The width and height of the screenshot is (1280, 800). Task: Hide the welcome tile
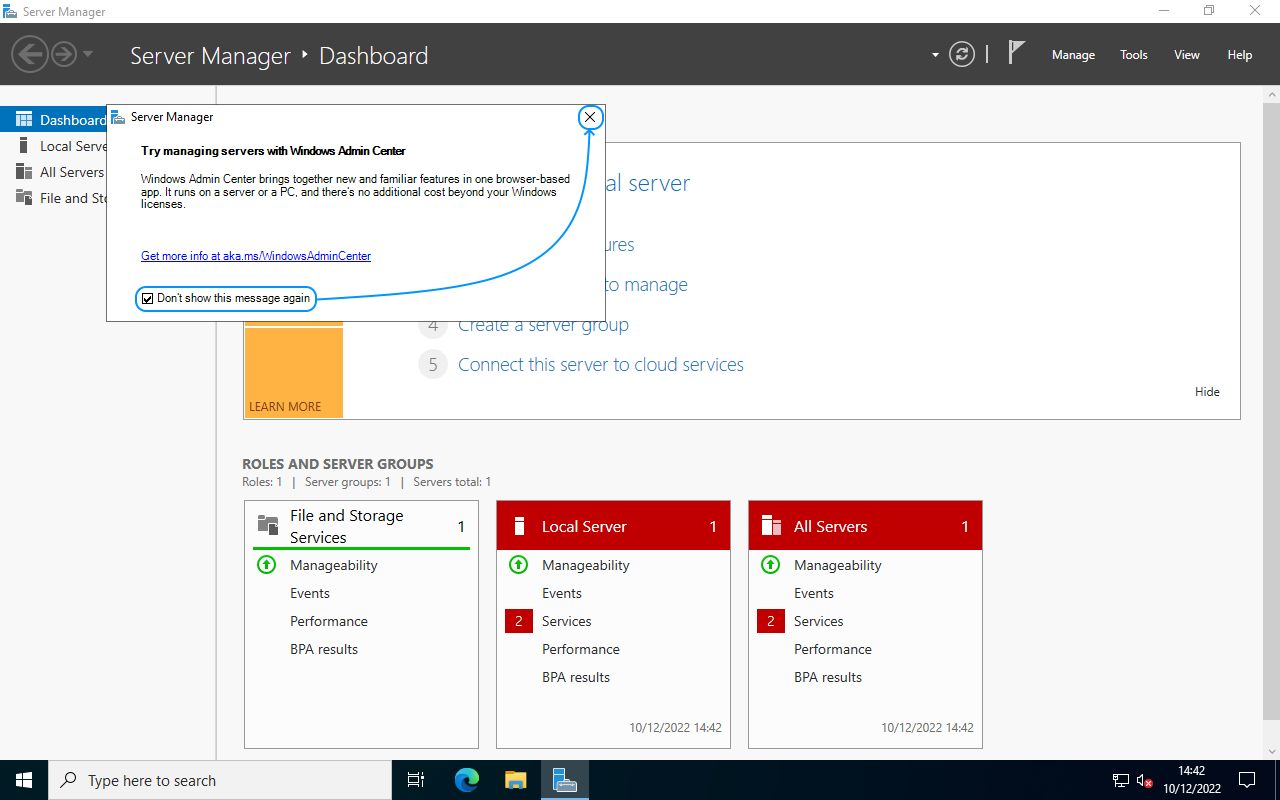[x=1207, y=392]
